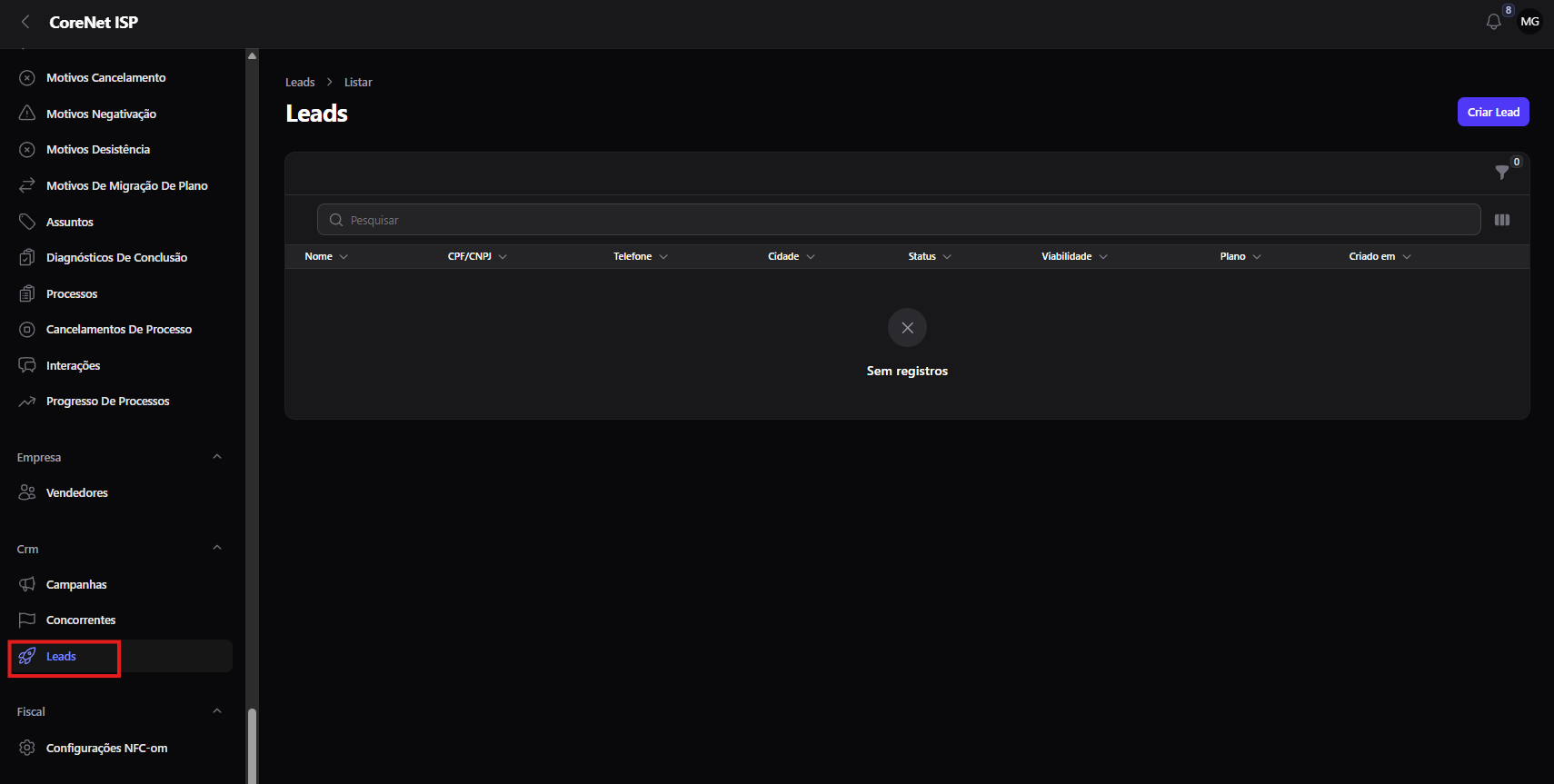Open Cancelamentos De Processo menu item
This screenshot has width=1554, height=784.
[119, 330]
